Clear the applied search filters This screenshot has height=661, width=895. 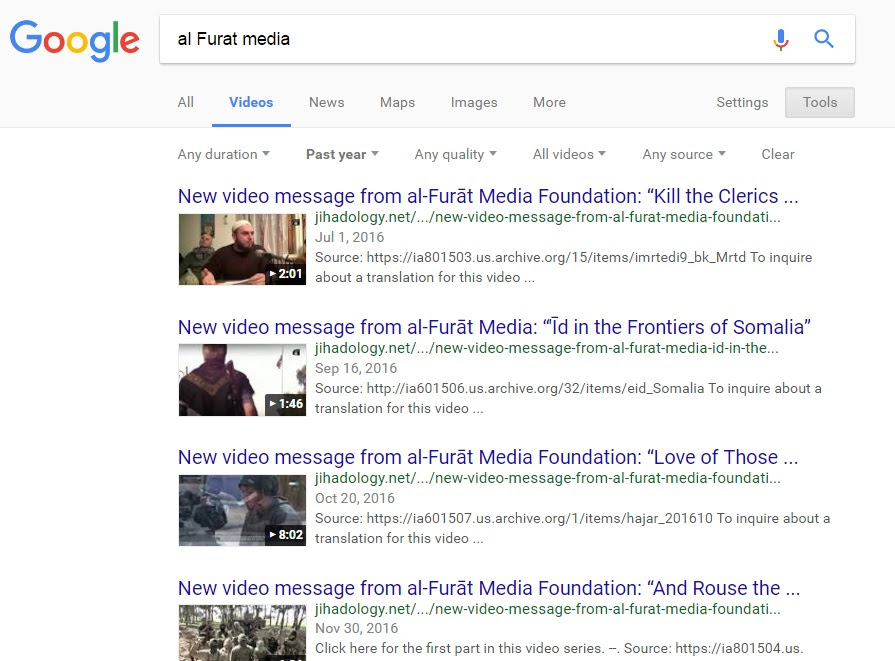click(777, 154)
